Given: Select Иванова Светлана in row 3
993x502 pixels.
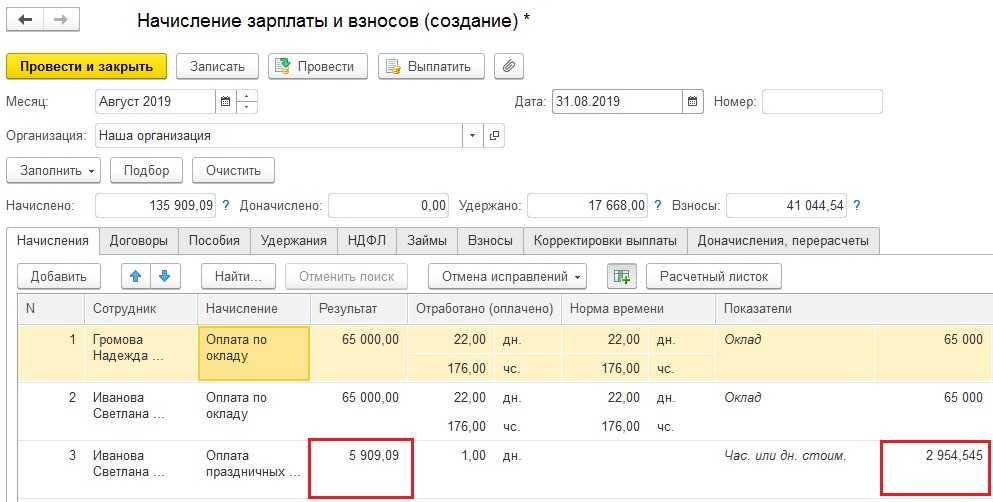Looking at the screenshot, I should tap(141, 468).
